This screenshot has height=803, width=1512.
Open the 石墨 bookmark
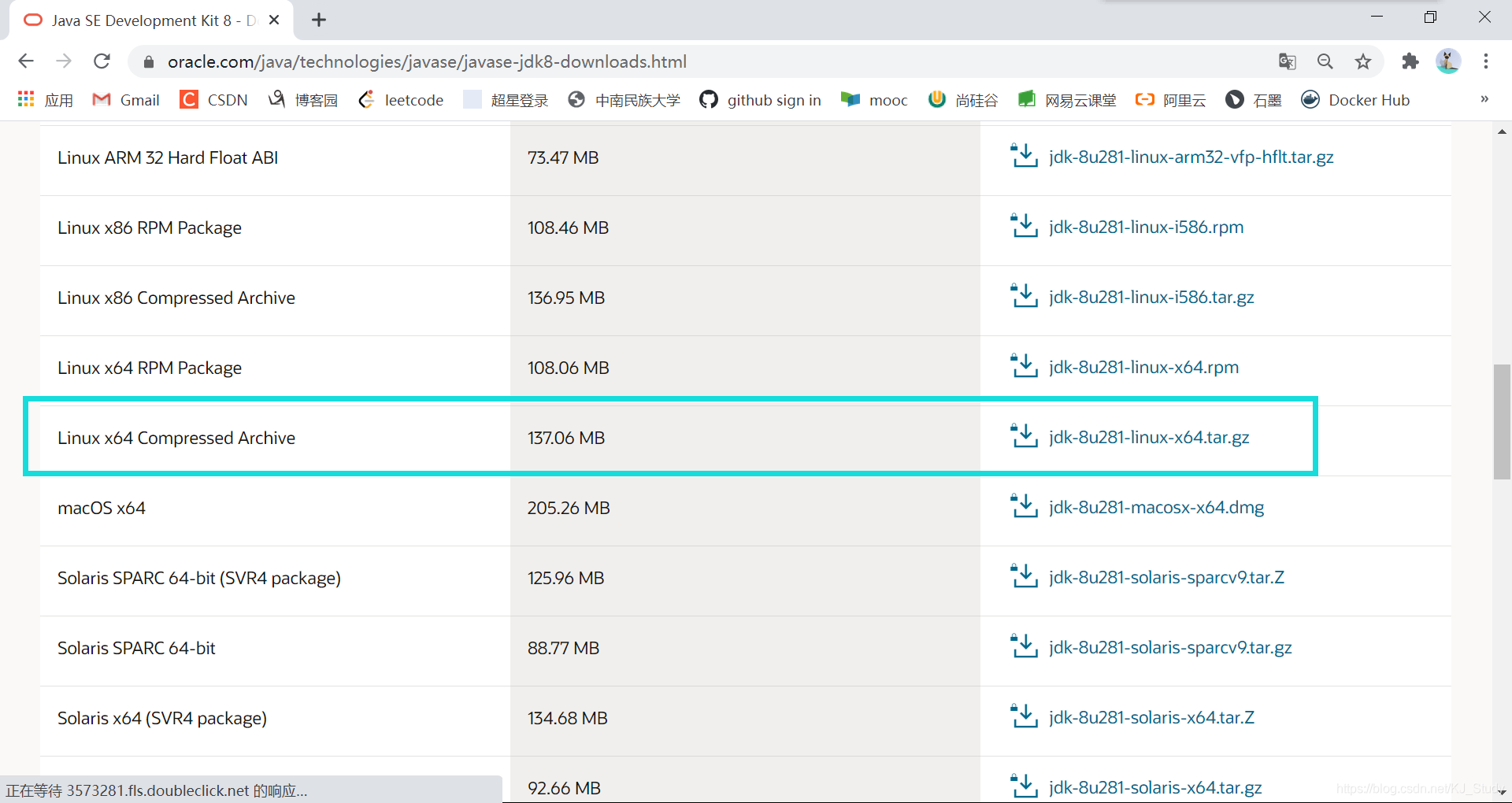pyautogui.click(x=1254, y=100)
